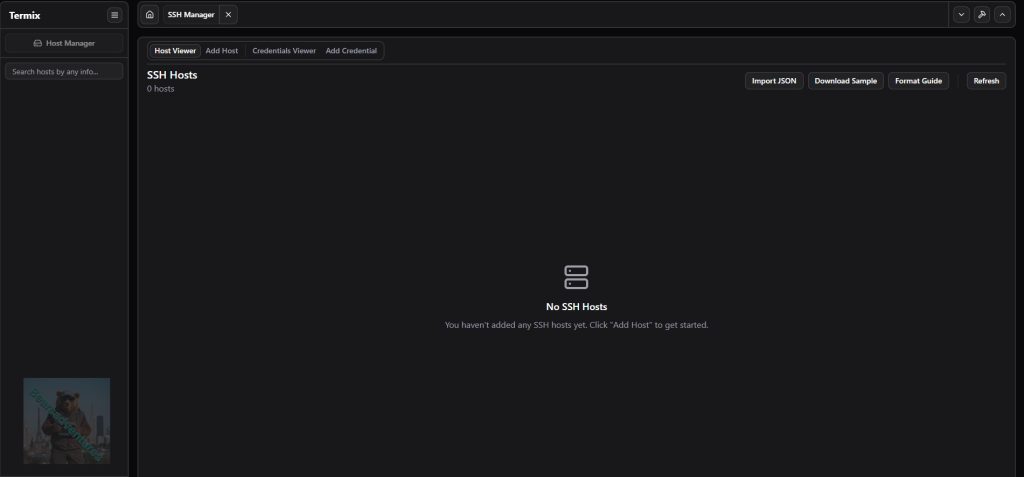Open the tools wrench icon
The width and height of the screenshot is (1024, 477).
coord(982,15)
